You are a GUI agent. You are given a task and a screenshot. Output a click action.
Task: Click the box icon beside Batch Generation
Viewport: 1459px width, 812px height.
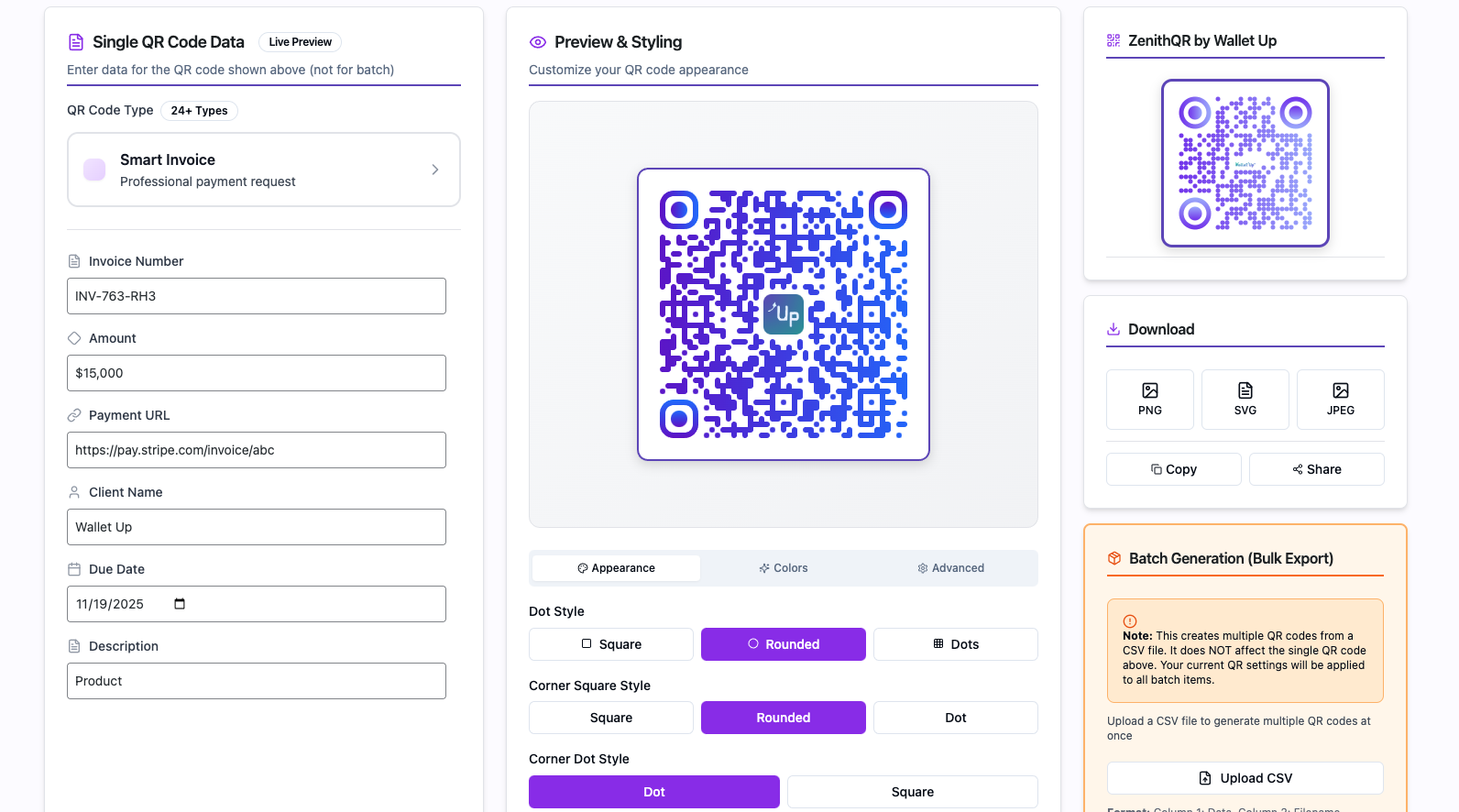[1114, 558]
